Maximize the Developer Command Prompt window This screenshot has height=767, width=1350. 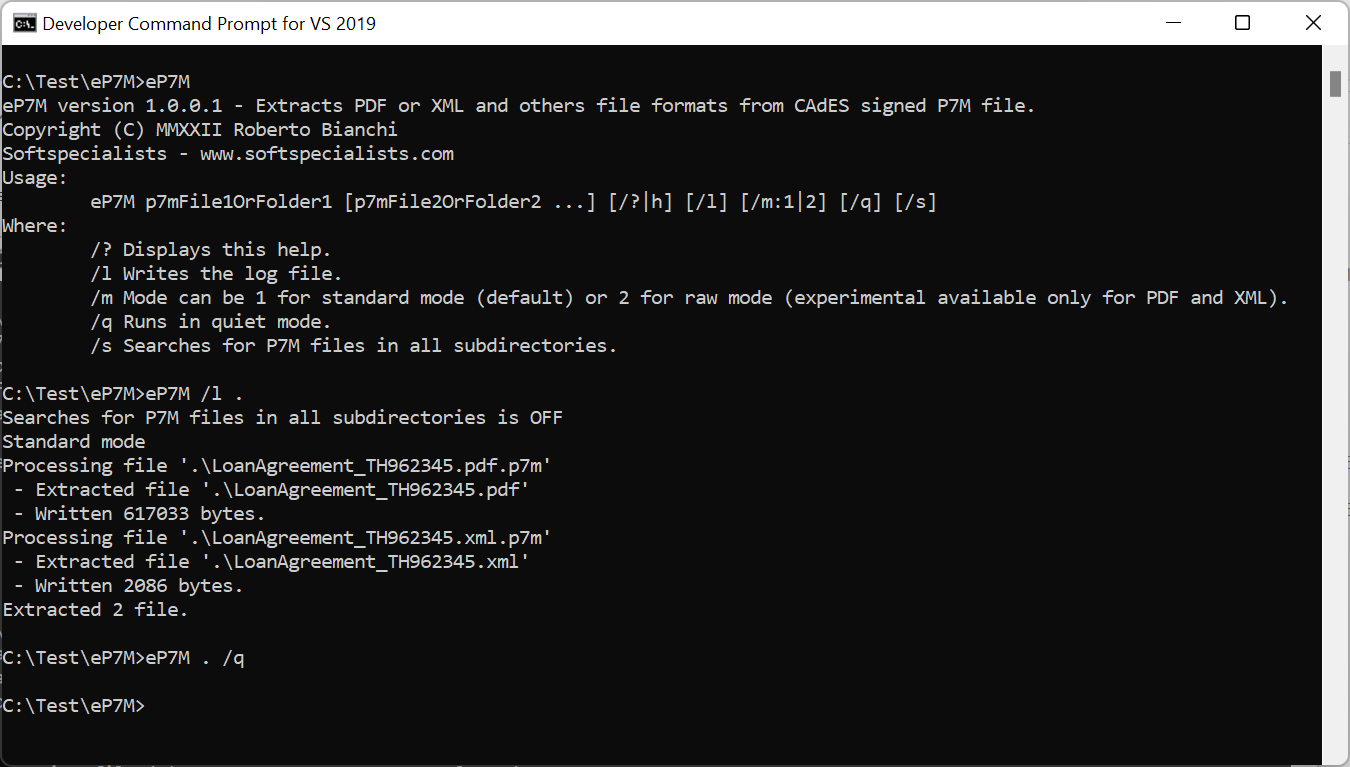(1242, 23)
